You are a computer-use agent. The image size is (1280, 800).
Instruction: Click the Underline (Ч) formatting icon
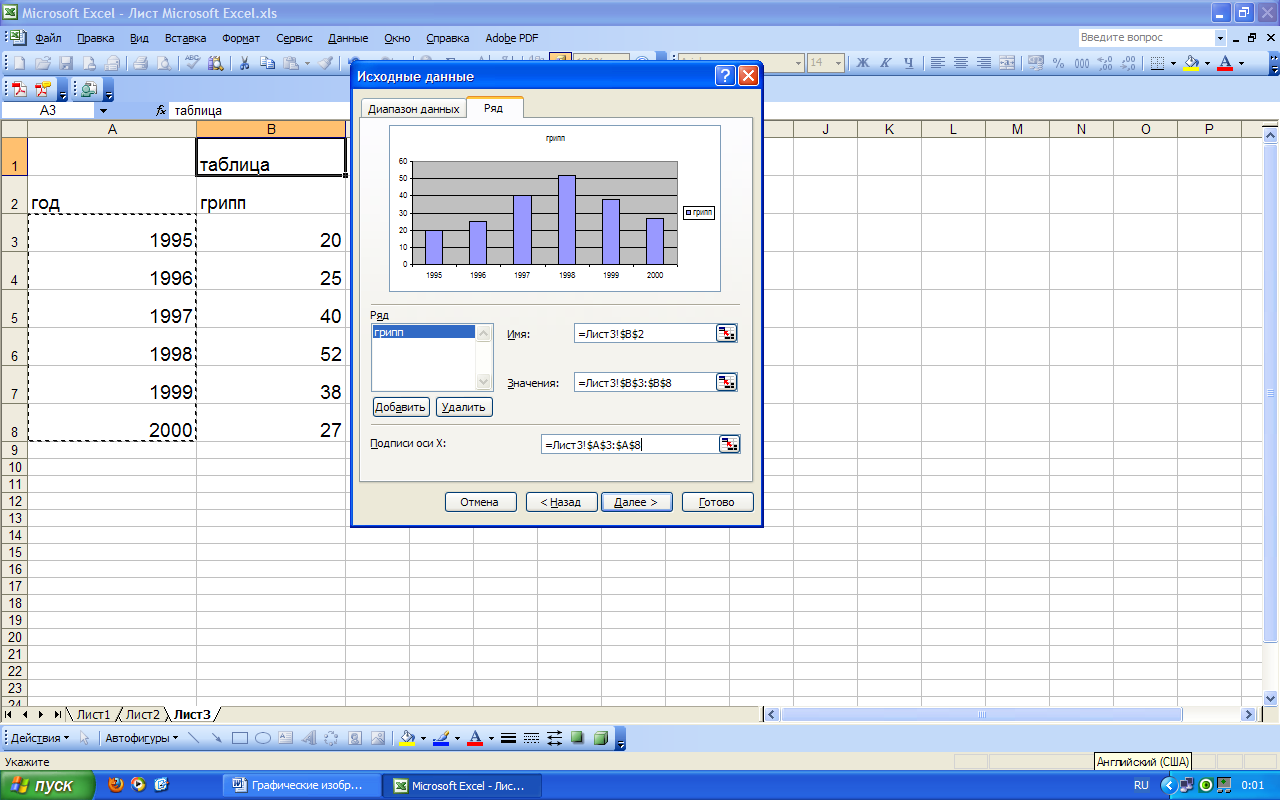click(909, 63)
